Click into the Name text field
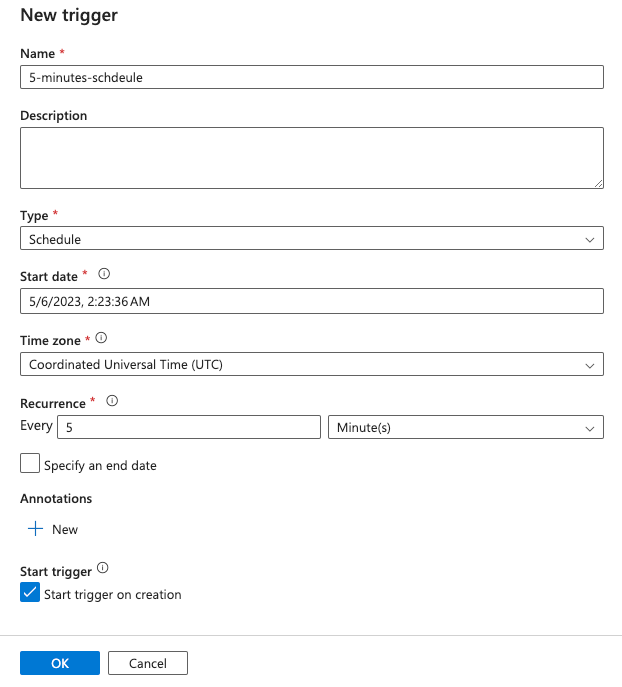Viewport: 622px width, 687px height. tap(311, 77)
